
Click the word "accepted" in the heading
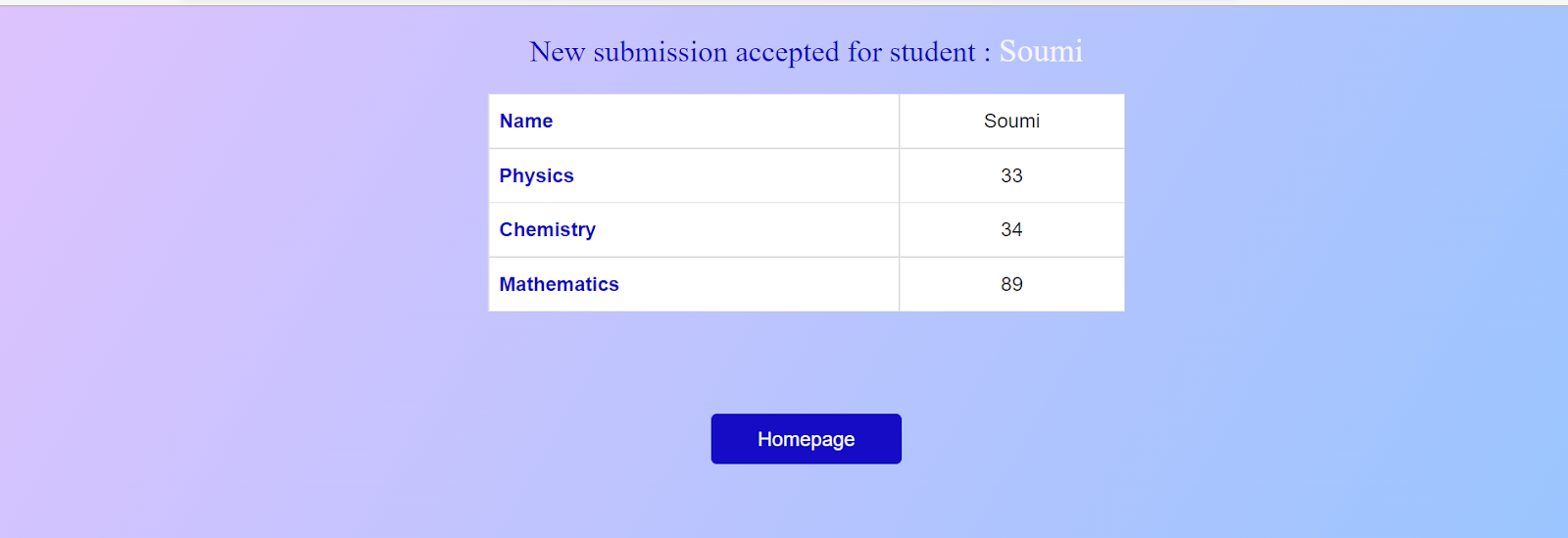pyautogui.click(x=787, y=53)
